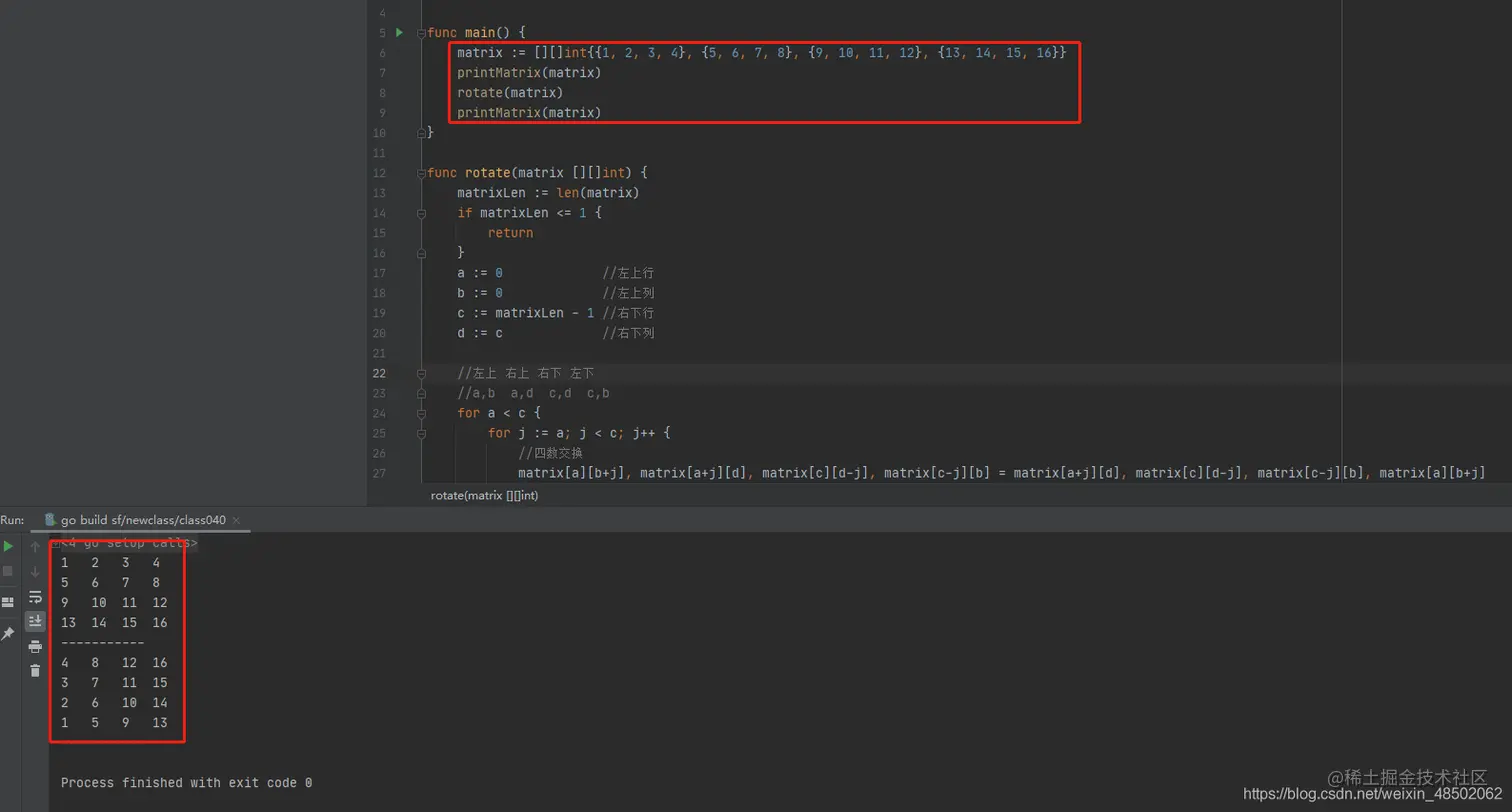This screenshot has height=812, width=1512.
Task: Close the go build run tab
Action: pyautogui.click(x=238, y=520)
